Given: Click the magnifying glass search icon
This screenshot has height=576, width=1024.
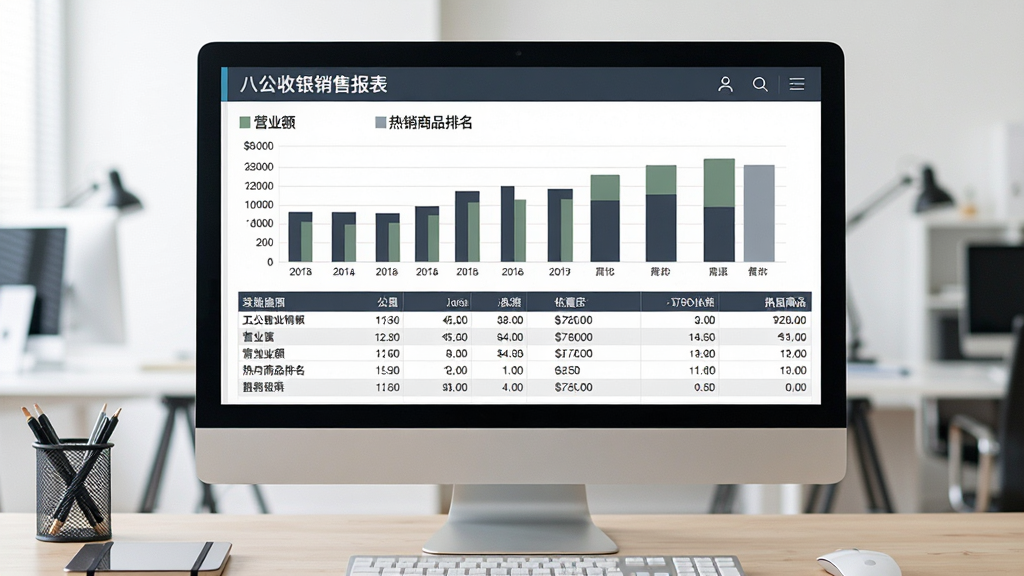Looking at the screenshot, I should point(760,84).
